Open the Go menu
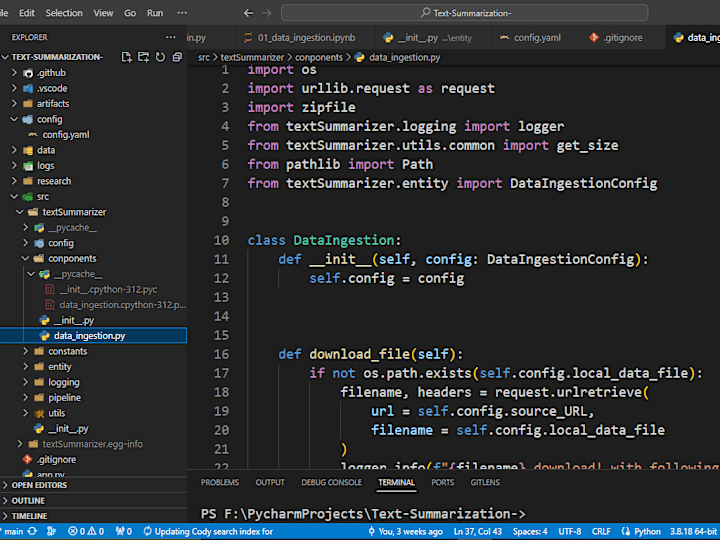The height and width of the screenshot is (540, 720). point(130,13)
